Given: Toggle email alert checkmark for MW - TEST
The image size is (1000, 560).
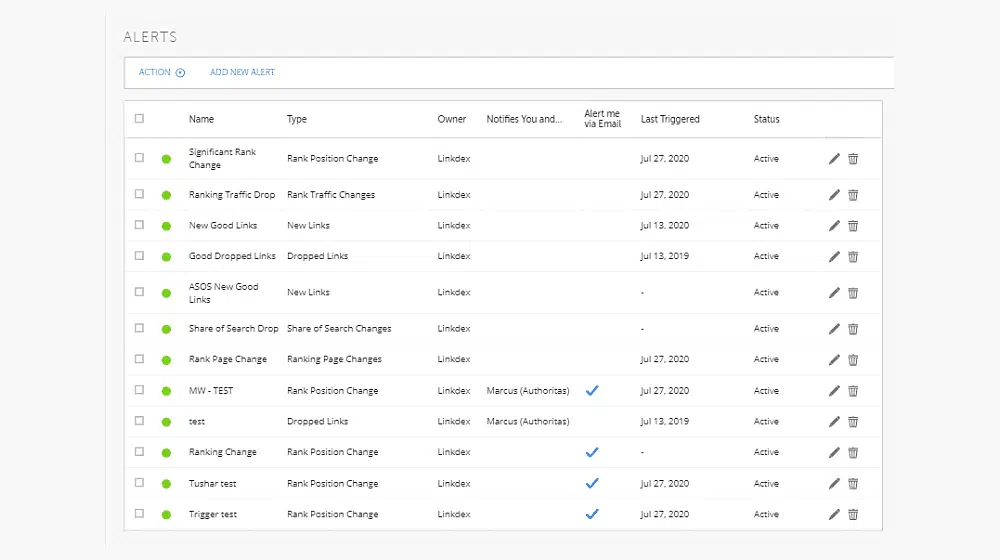Looking at the screenshot, I should [x=592, y=390].
